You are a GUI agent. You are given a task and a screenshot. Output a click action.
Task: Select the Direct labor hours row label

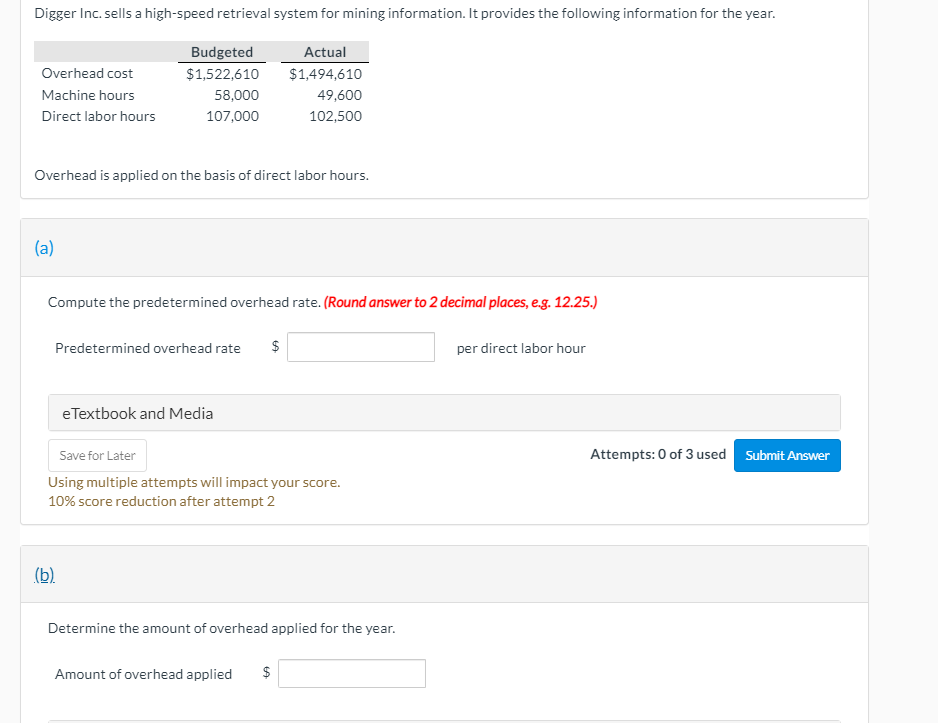click(x=98, y=116)
